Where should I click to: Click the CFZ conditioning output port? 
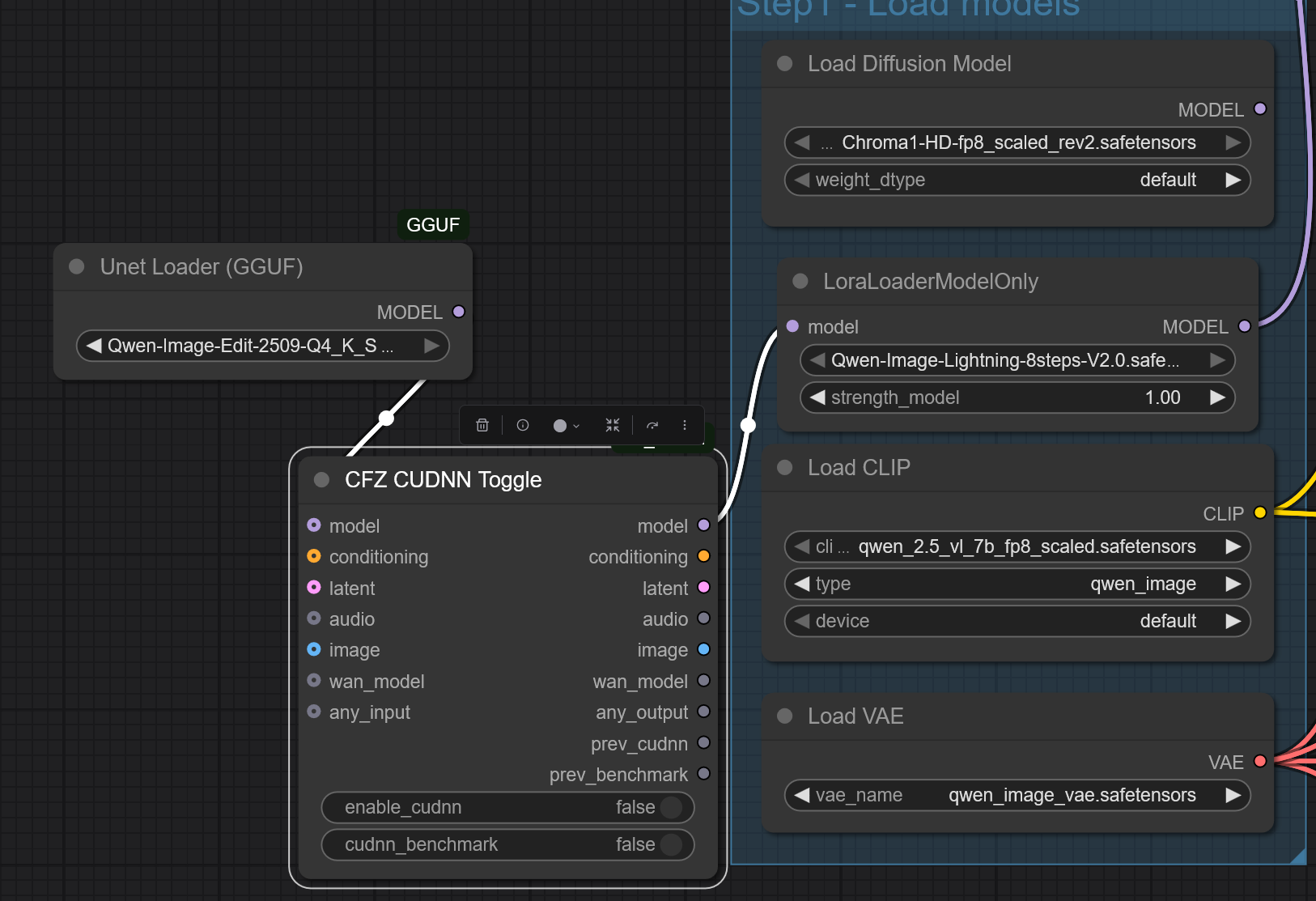tap(704, 556)
